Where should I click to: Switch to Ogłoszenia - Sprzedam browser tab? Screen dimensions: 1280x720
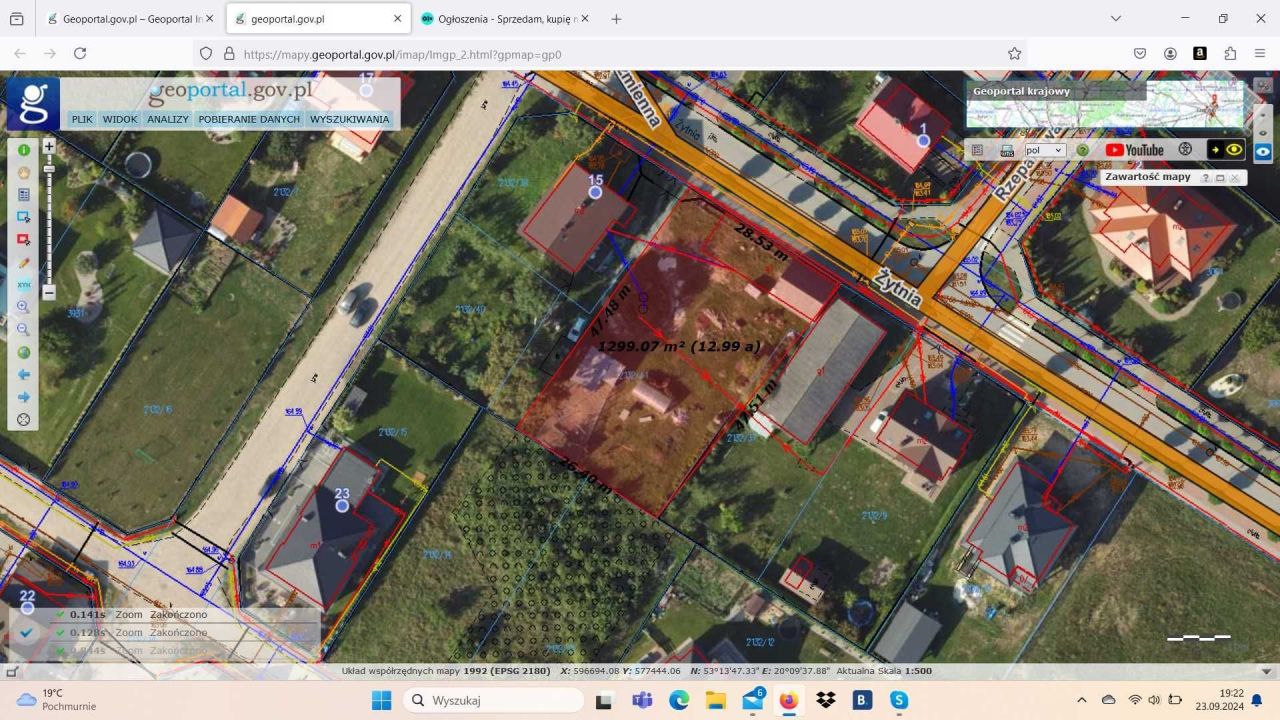click(505, 19)
